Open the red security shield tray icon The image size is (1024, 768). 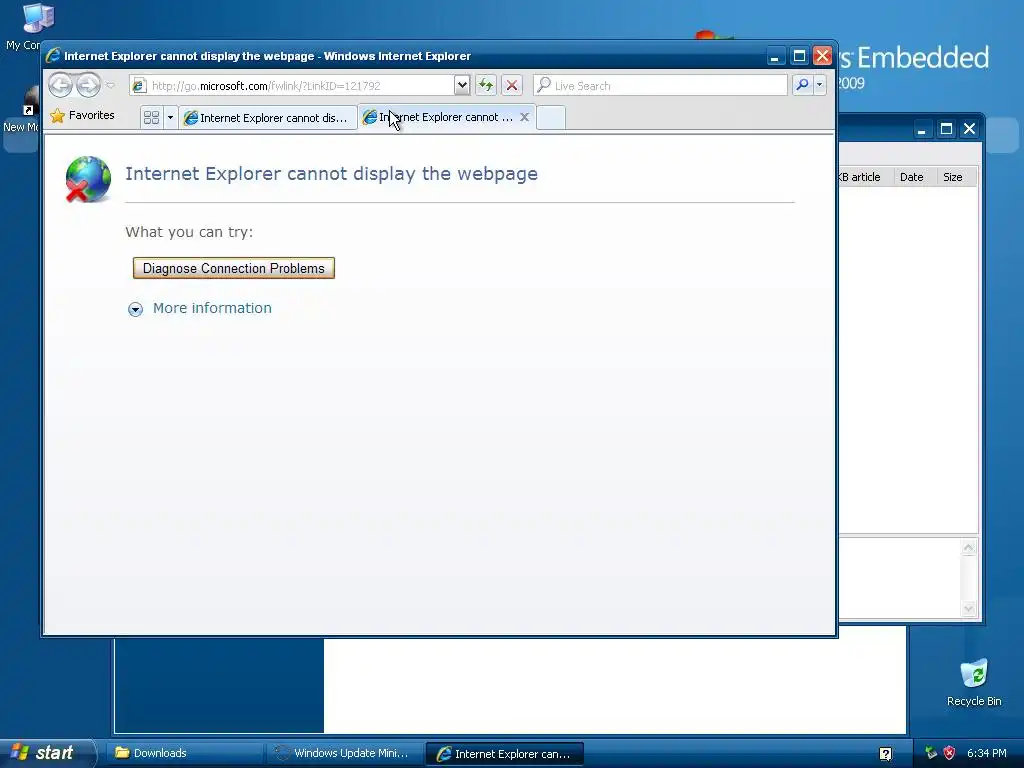[x=949, y=753]
